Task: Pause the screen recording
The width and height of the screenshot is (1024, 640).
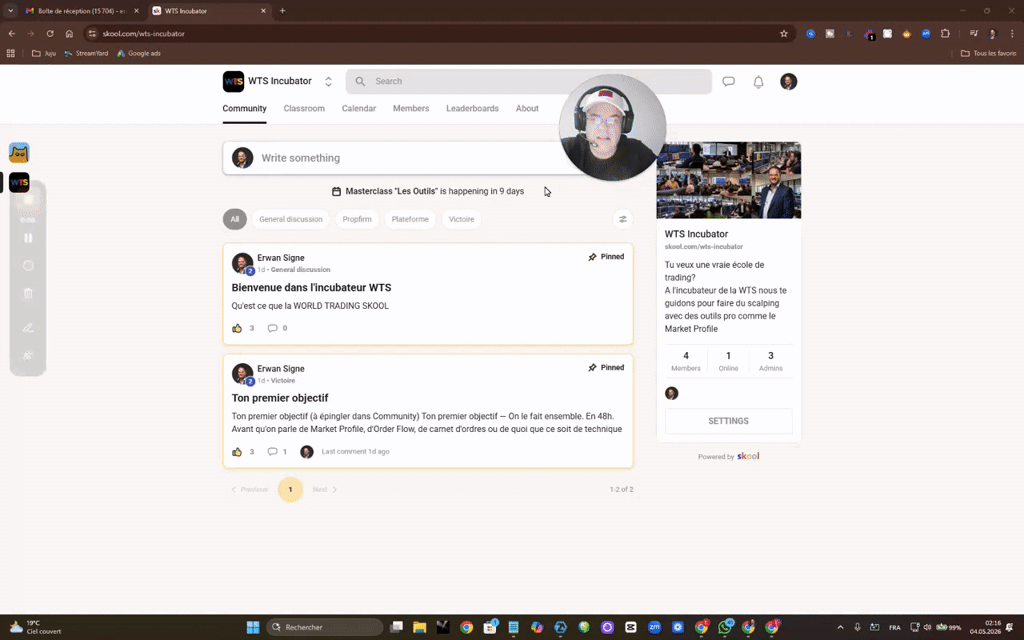Action: pyautogui.click(x=28, y=238)
